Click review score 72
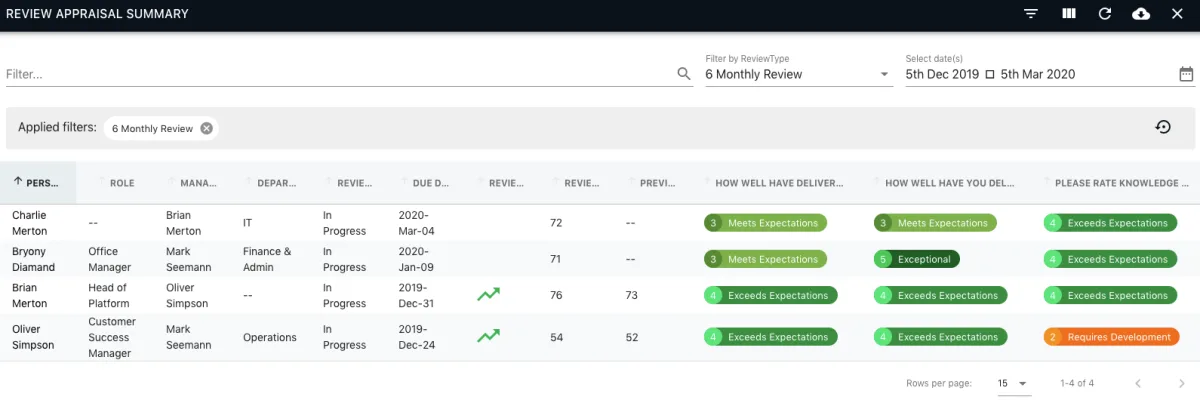The height and width of the screenshot is (400, 1200). coord(556,222)
